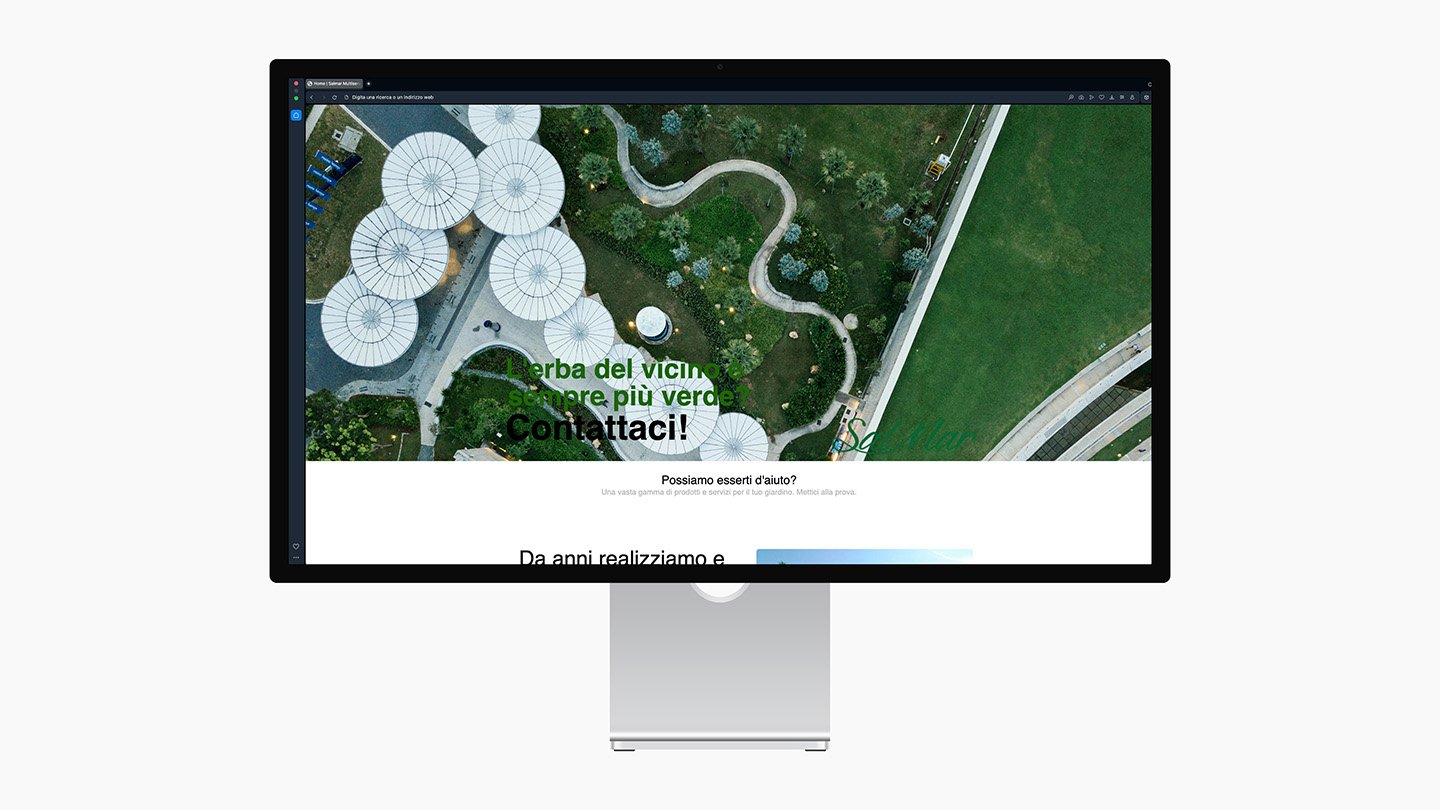Click the blue sky thumbnail image
The image size is (1440, 810).
tap(864, 556)
